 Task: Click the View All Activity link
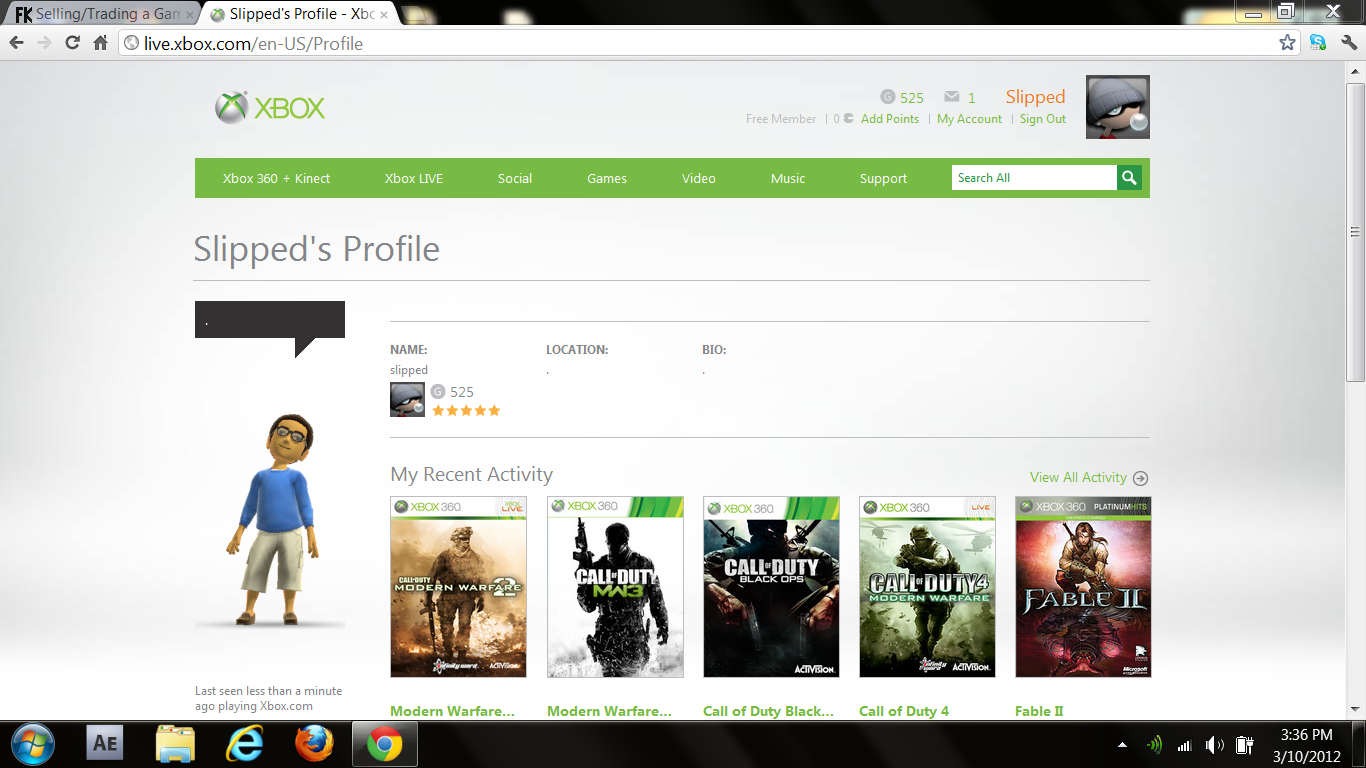(1078, 478)
